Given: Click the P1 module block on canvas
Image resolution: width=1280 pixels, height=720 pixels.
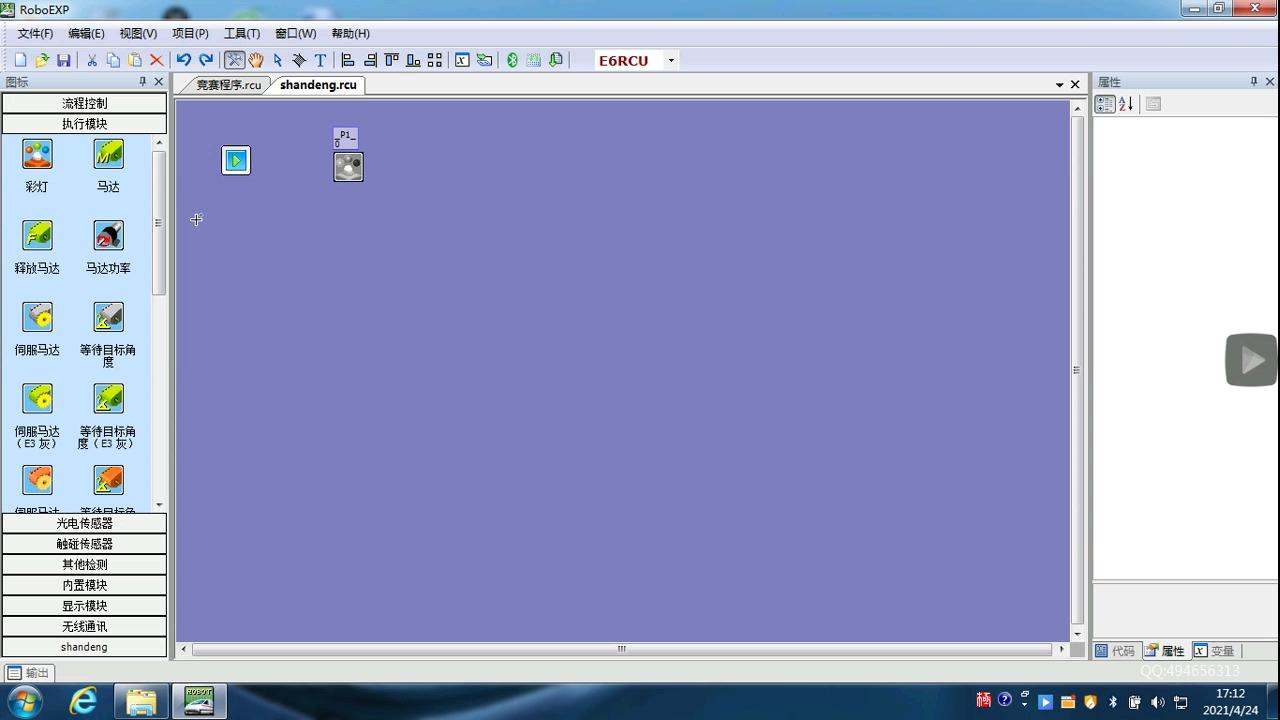Looking at the screenshot, I should pyautogui.click(x=348, y=166).
